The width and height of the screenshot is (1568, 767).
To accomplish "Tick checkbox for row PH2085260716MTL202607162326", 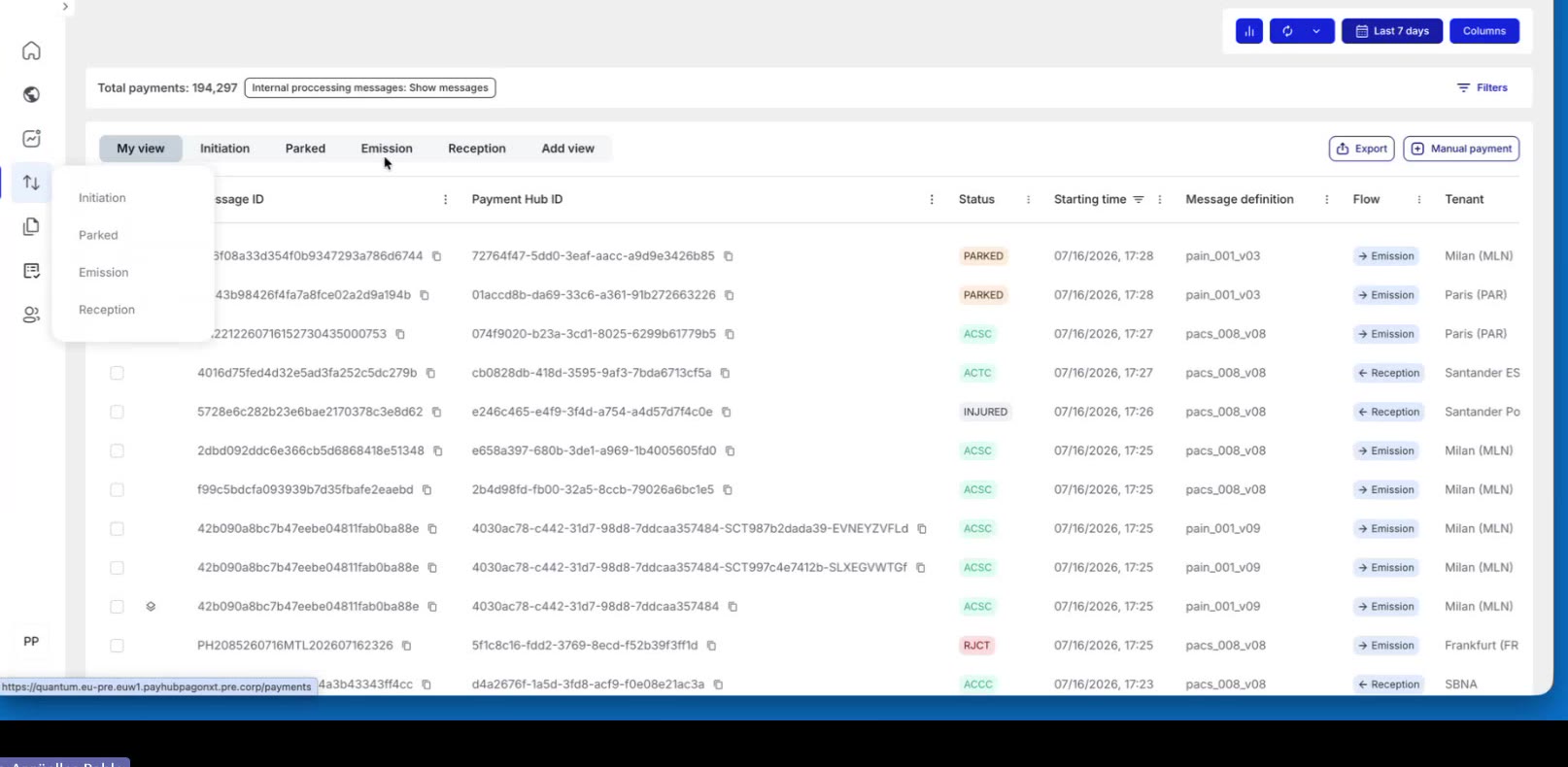I will [x=117, y=646].
